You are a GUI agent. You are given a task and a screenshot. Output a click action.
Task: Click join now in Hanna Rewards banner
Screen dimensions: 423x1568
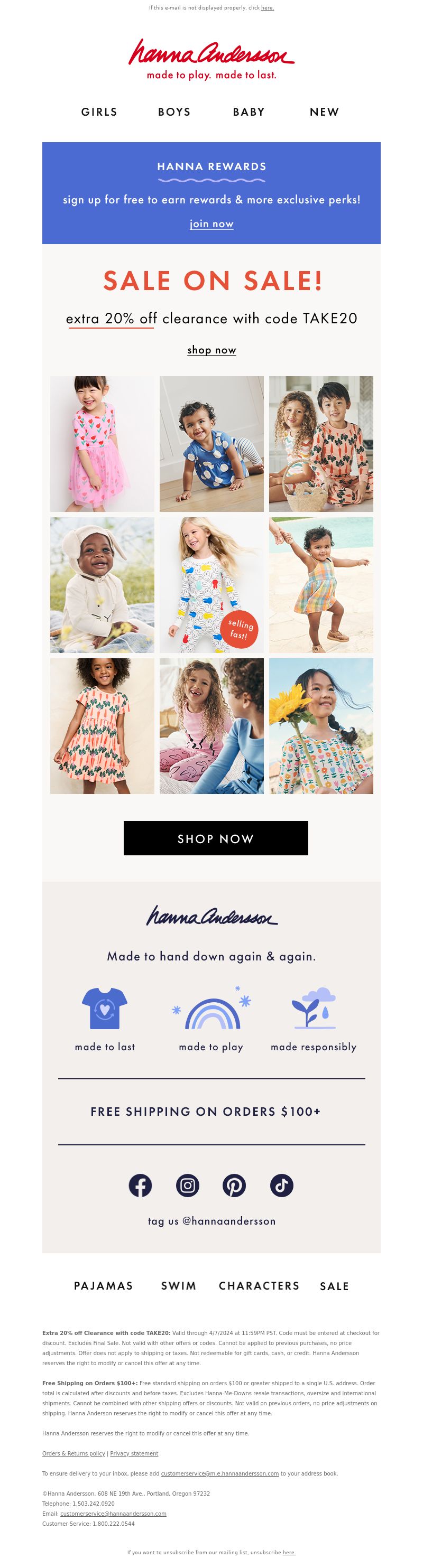point(212,224)
